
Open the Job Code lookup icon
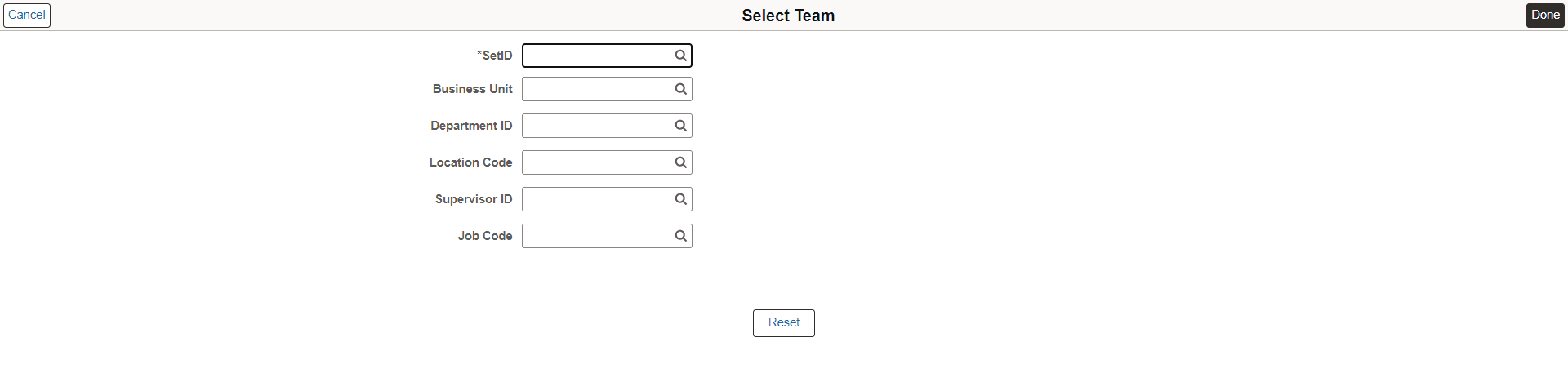[680, 236]
